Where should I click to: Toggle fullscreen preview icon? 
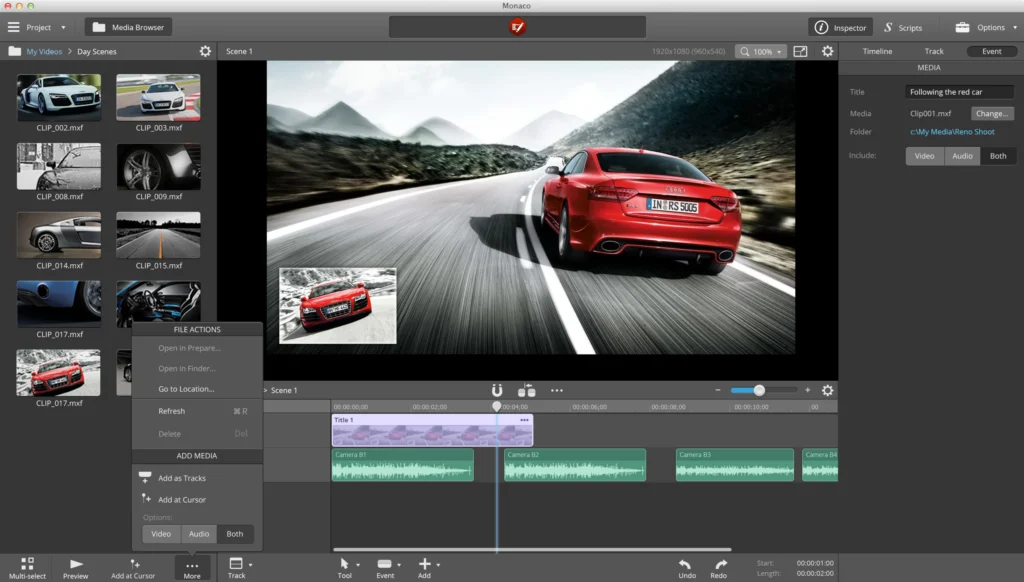tap(800, 51)
